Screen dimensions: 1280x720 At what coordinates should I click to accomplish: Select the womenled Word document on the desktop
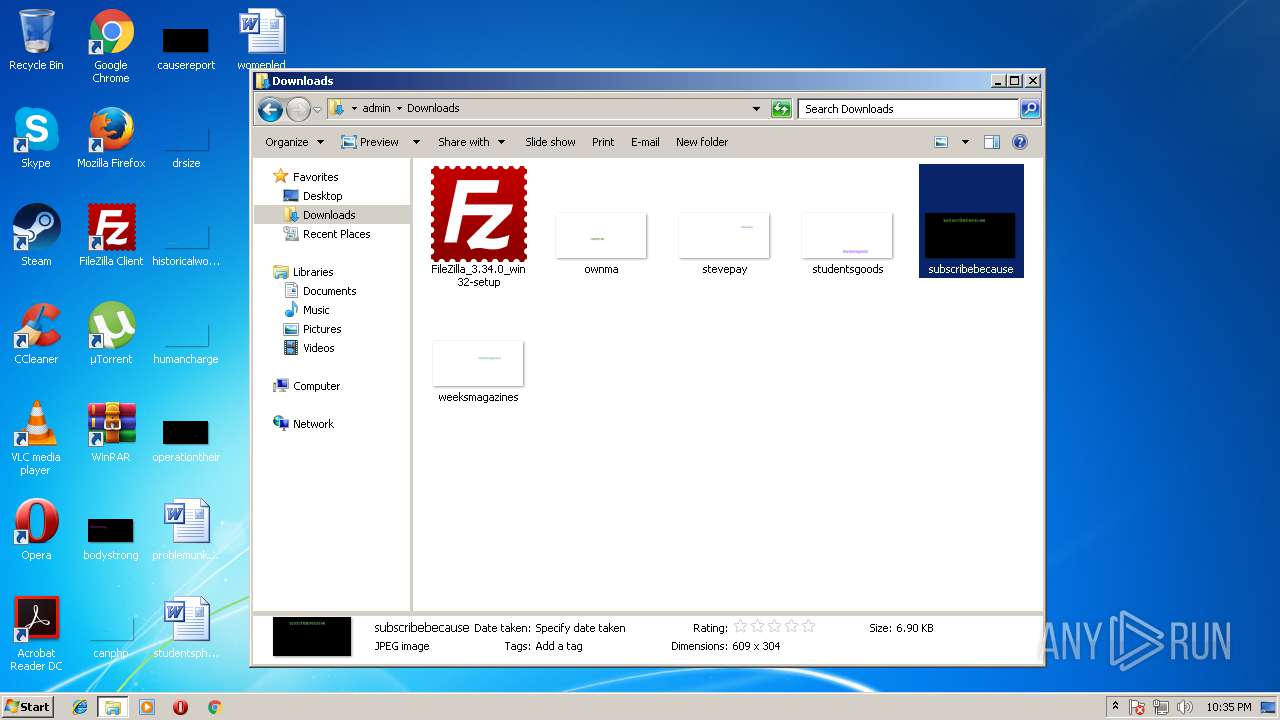tap(261, 40)
